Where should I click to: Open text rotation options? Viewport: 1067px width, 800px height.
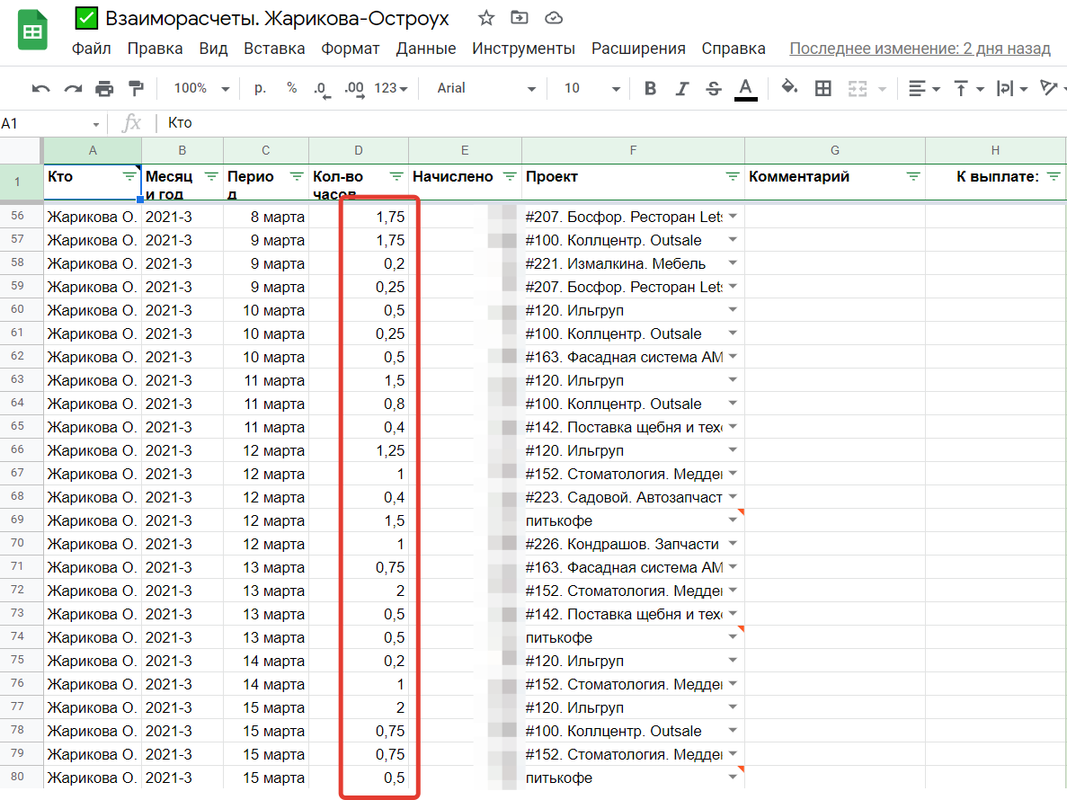tap(1050, 88)
